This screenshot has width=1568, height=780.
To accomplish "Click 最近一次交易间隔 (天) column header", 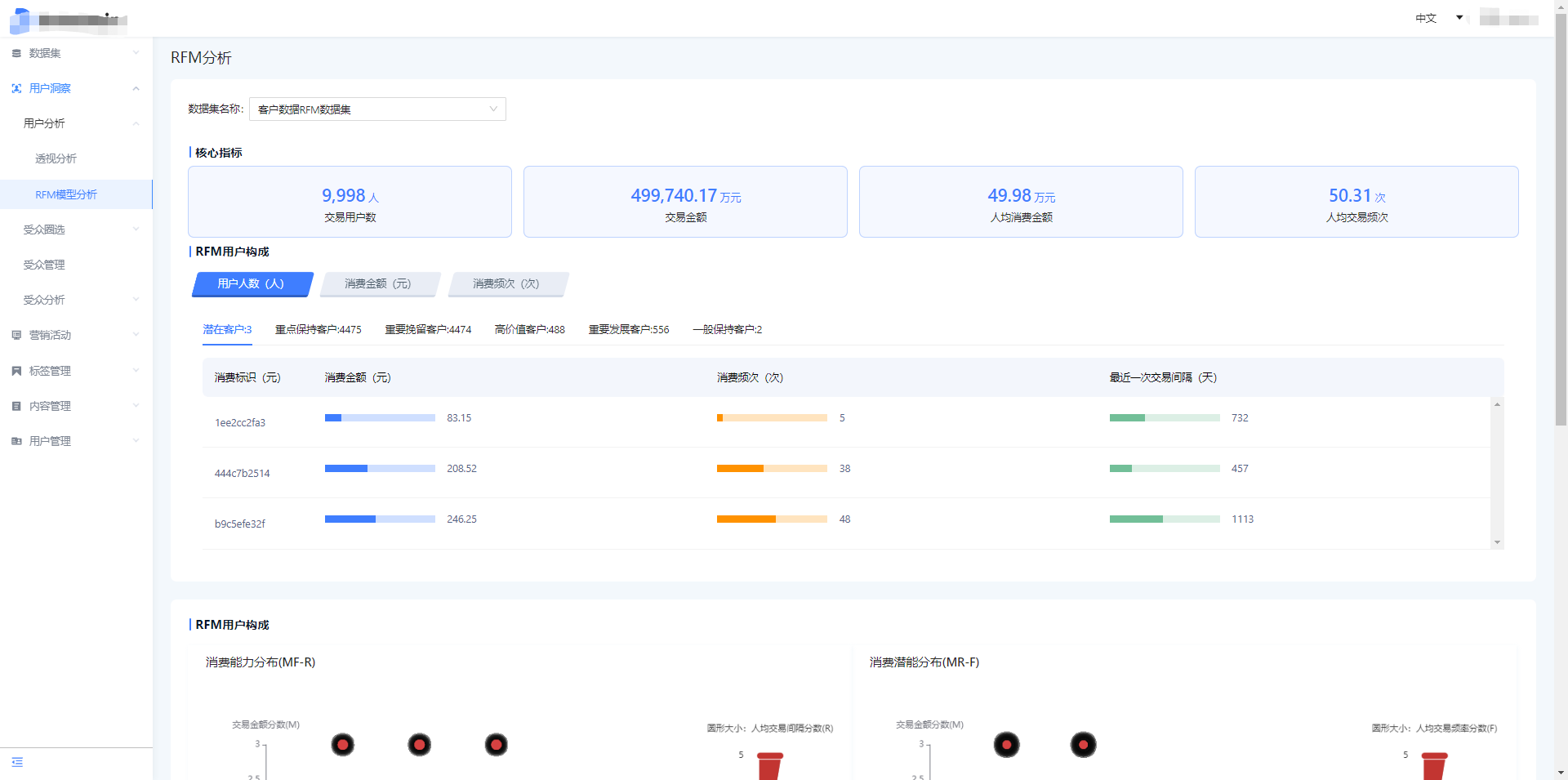I will pyautogui.click(x=1163, y=377).
